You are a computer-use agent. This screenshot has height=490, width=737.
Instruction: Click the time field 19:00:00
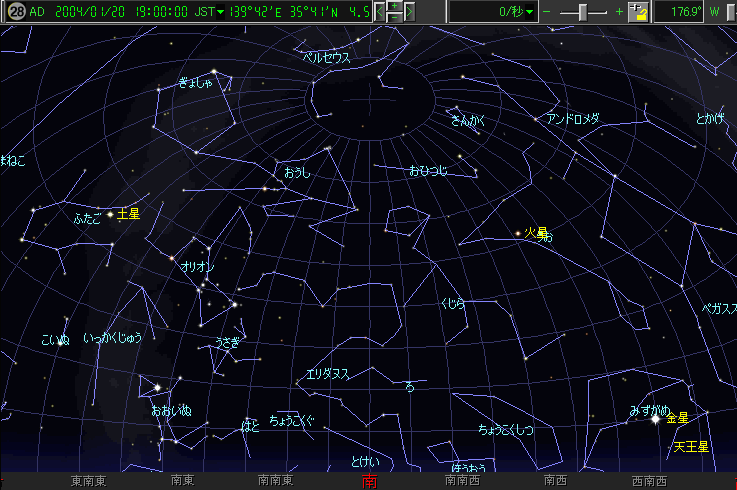pyautogui.click(x=159, y=12)
